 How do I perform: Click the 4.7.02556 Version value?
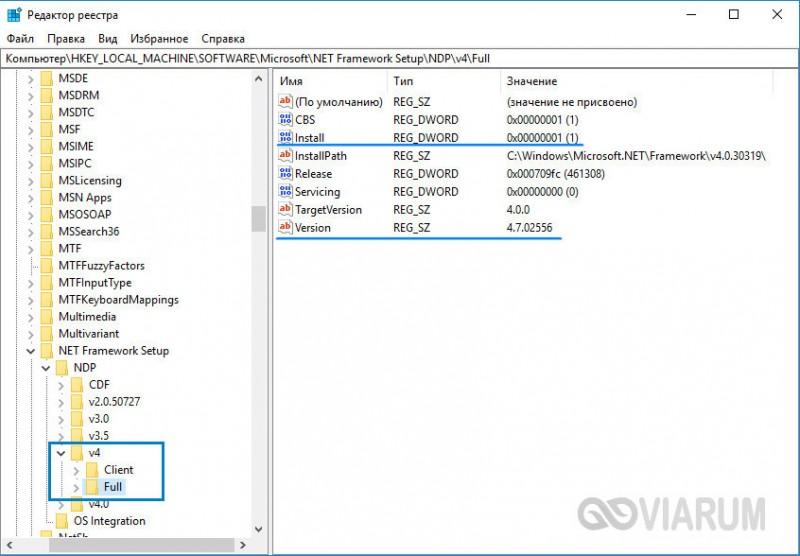tap(529, 228)
